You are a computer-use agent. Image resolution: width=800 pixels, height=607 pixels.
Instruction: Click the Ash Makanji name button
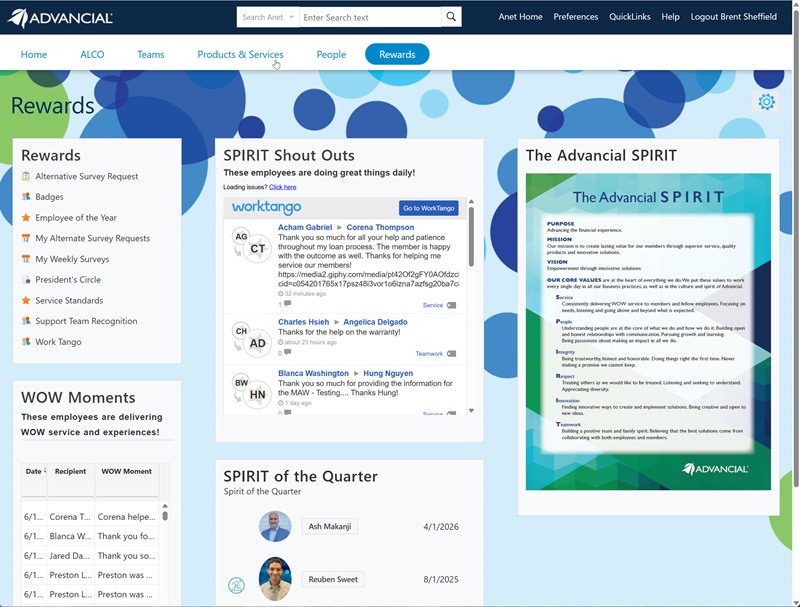click(x=330, y=526)
